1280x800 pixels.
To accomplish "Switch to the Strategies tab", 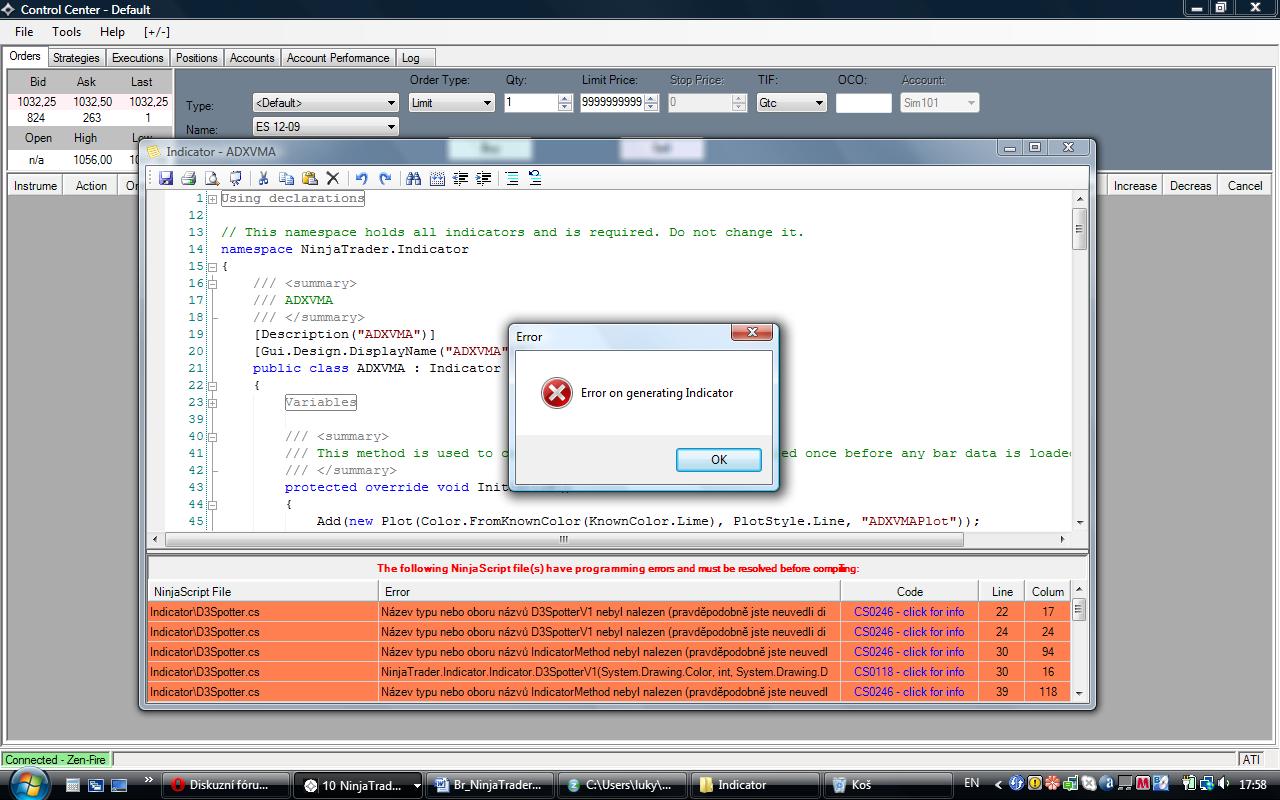I will [76, 58].
